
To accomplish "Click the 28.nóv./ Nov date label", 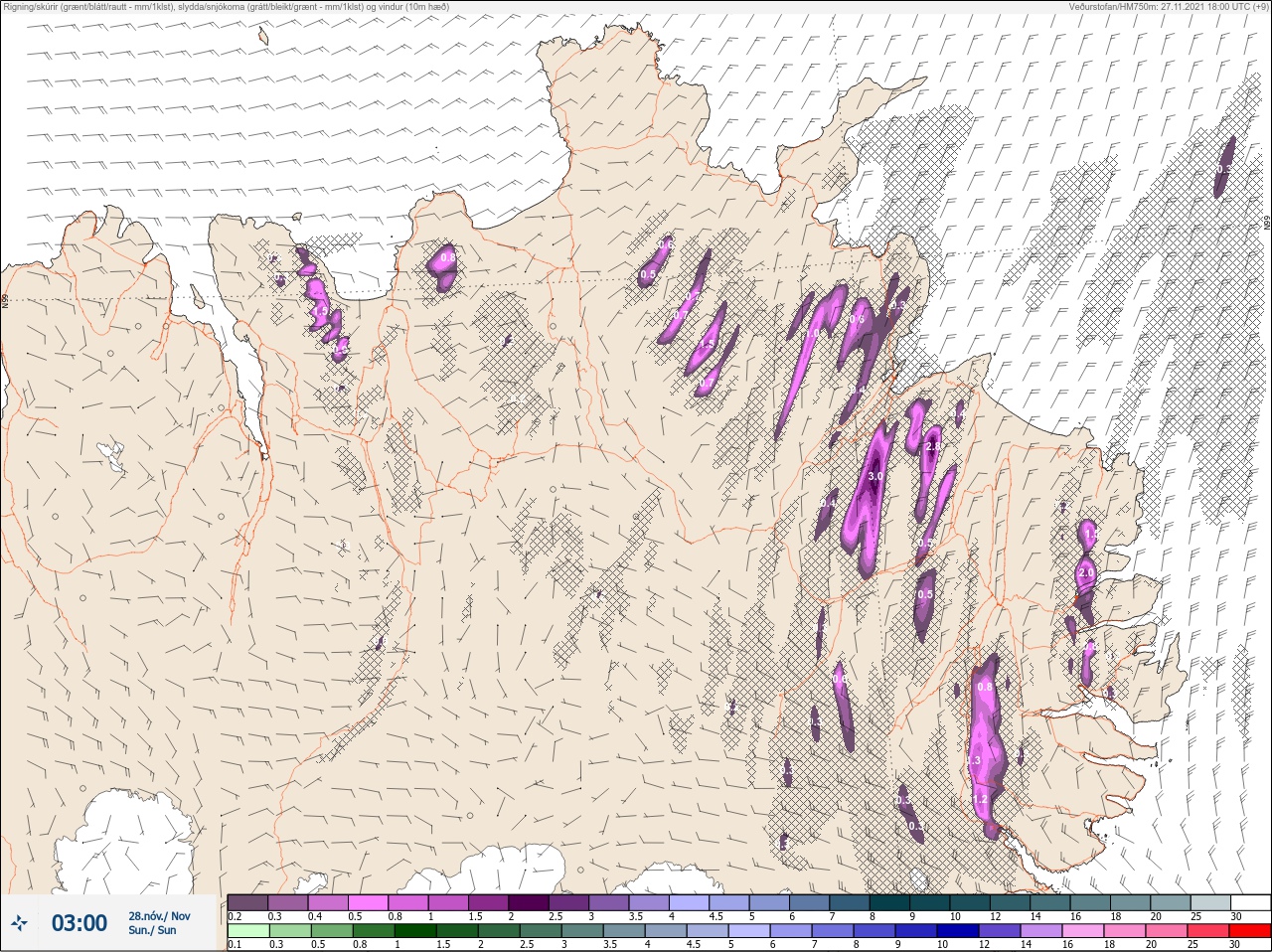I will [x=159, y=916].
